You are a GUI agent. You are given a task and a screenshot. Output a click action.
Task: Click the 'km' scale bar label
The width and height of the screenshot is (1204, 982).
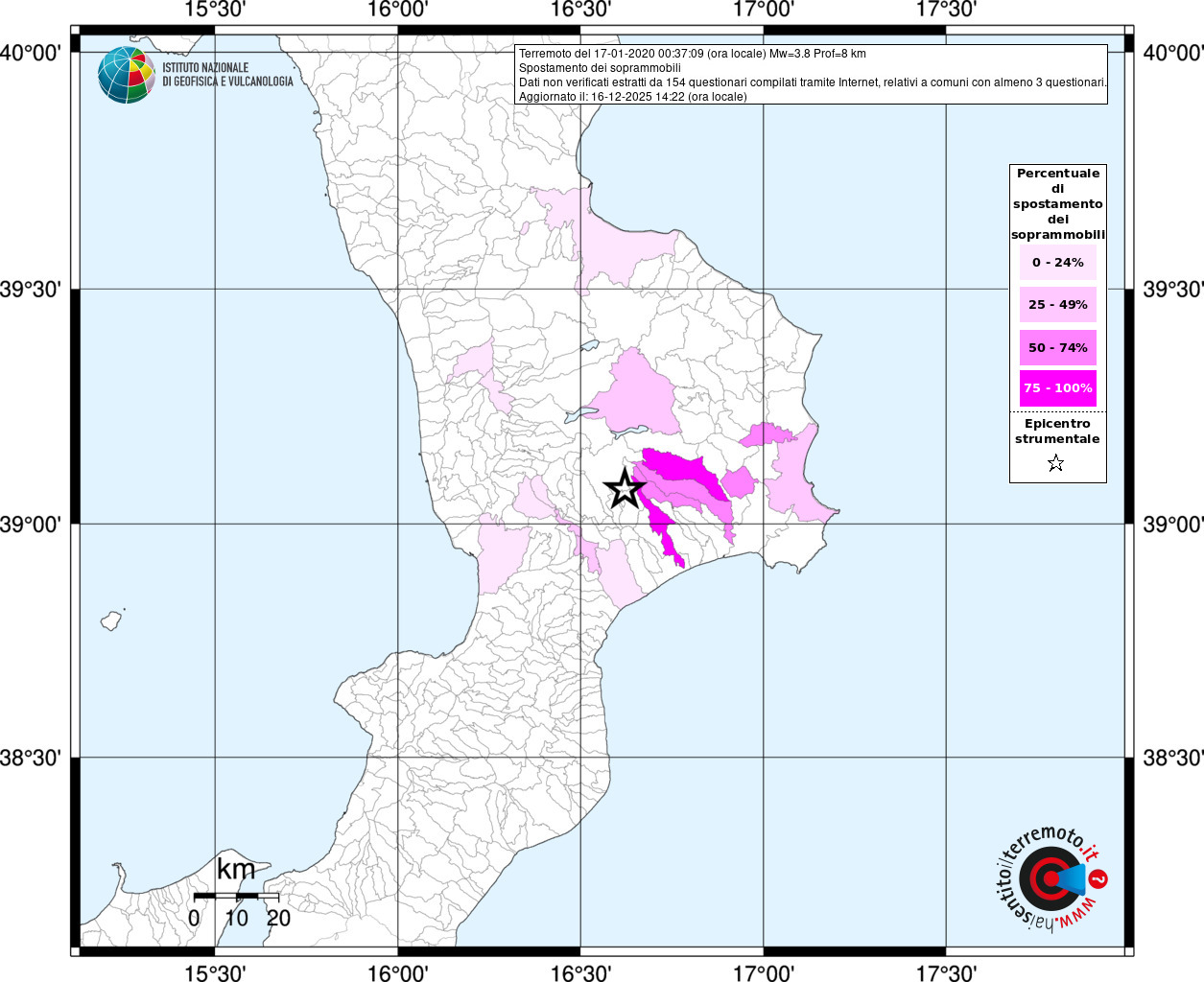tap(236, 870)
